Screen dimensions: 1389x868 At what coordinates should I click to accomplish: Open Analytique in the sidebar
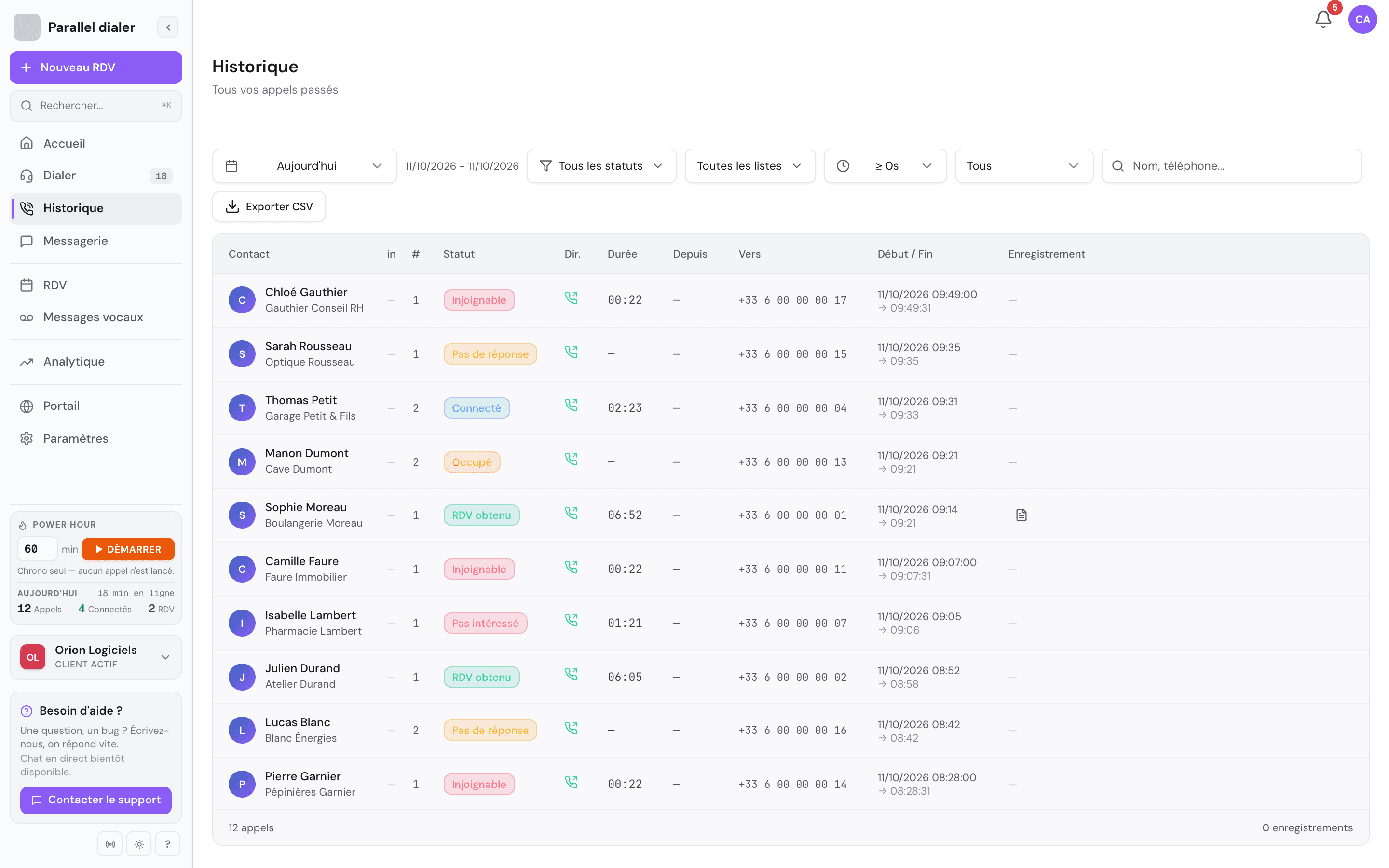pyautogui.click(x=96, y=362)
